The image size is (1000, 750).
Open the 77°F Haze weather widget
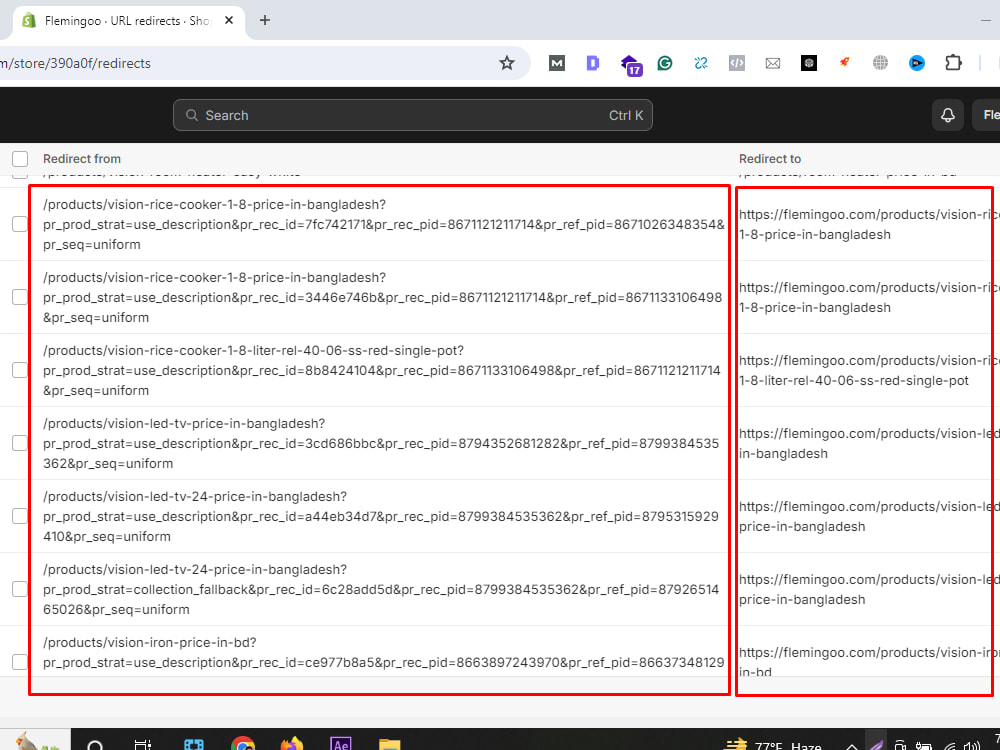(x=774, y=744)
